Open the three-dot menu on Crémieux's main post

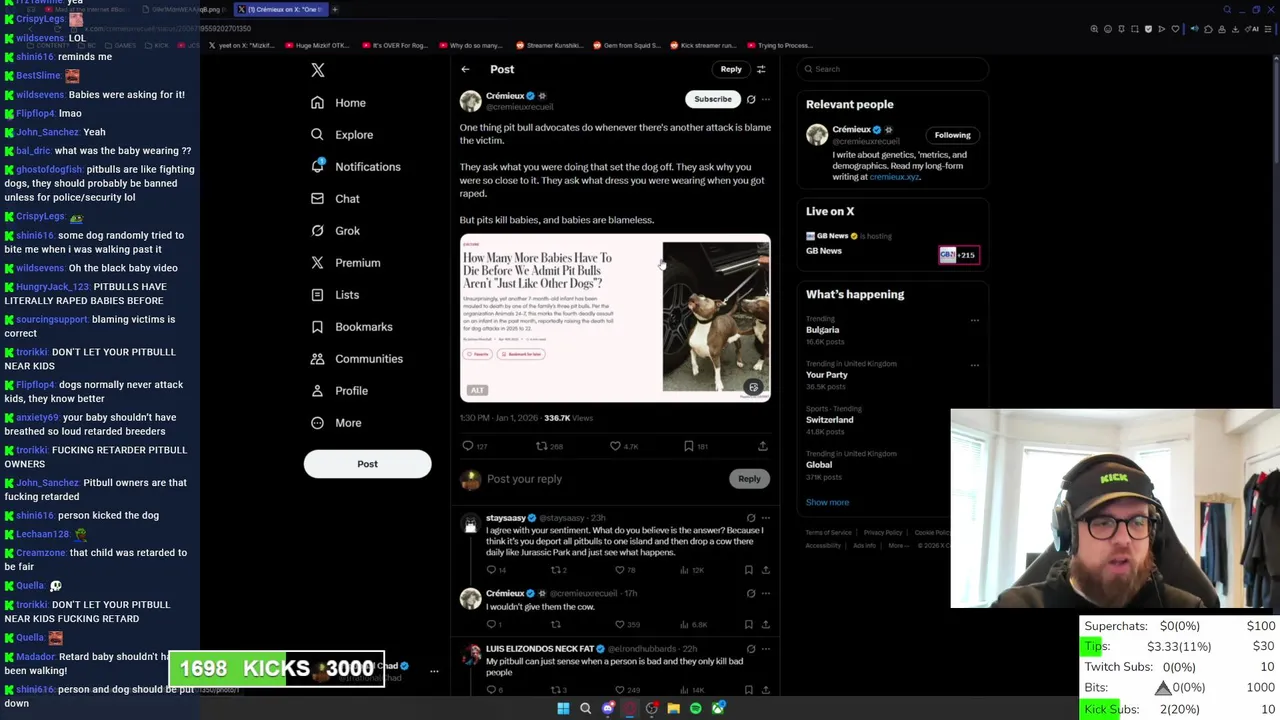point(765,99)
